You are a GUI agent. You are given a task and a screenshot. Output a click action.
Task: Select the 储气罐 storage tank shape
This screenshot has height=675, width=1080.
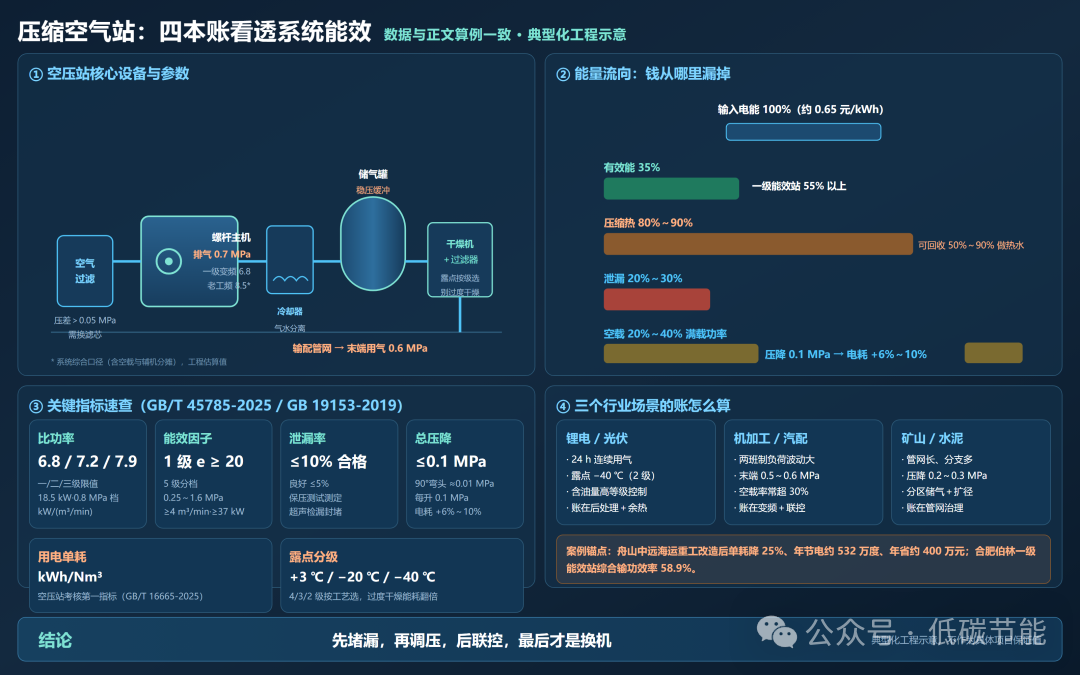(x=373, y=243)
